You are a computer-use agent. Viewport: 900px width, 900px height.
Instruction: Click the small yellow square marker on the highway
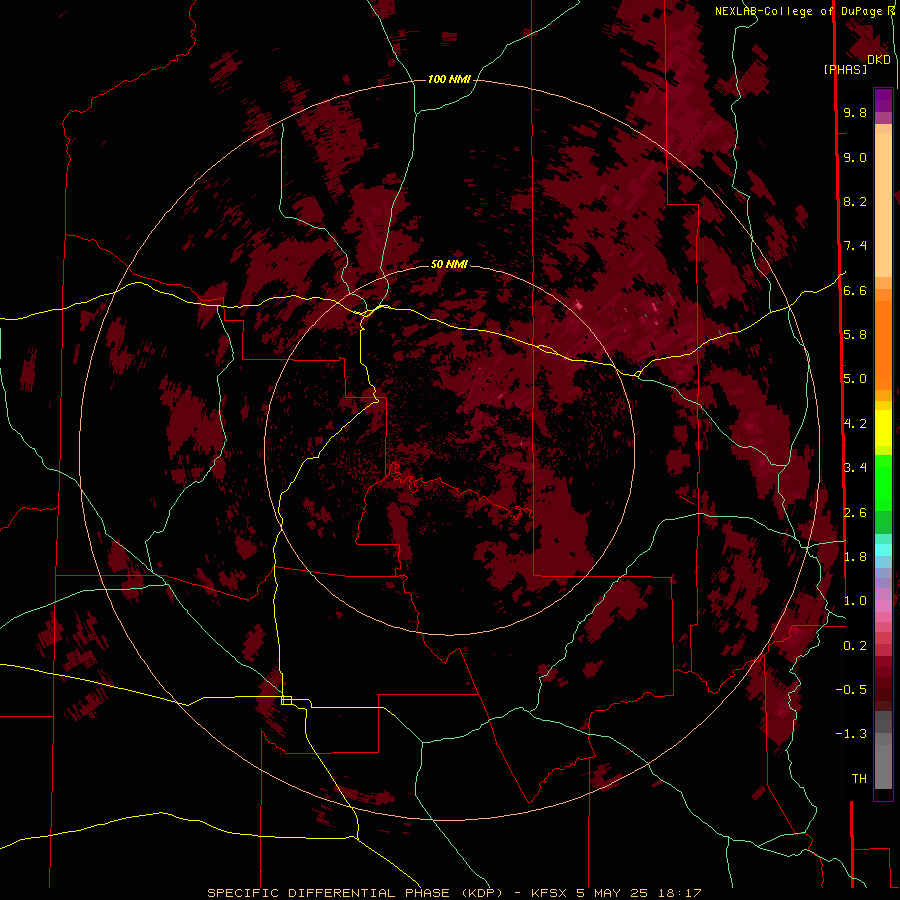[x=286, y=700]
